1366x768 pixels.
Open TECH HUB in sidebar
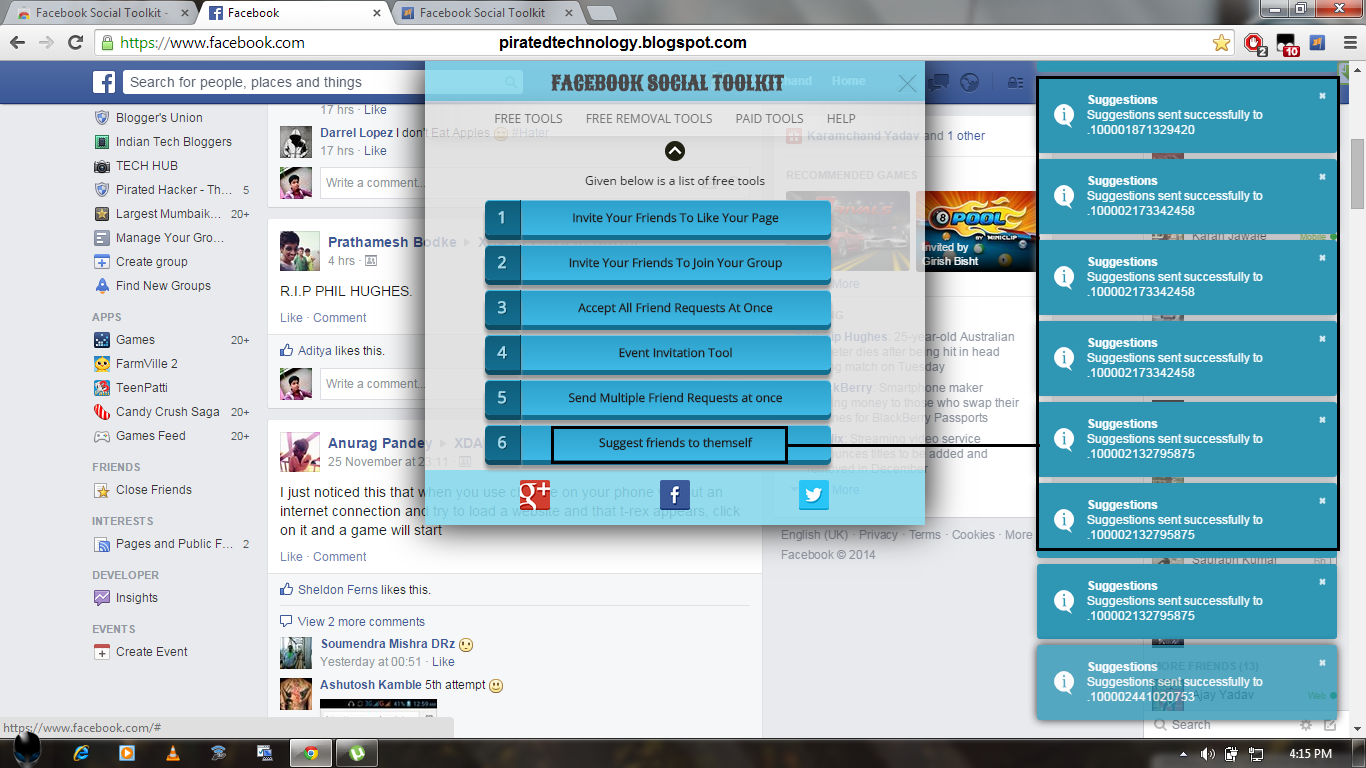tap(146, 166)
